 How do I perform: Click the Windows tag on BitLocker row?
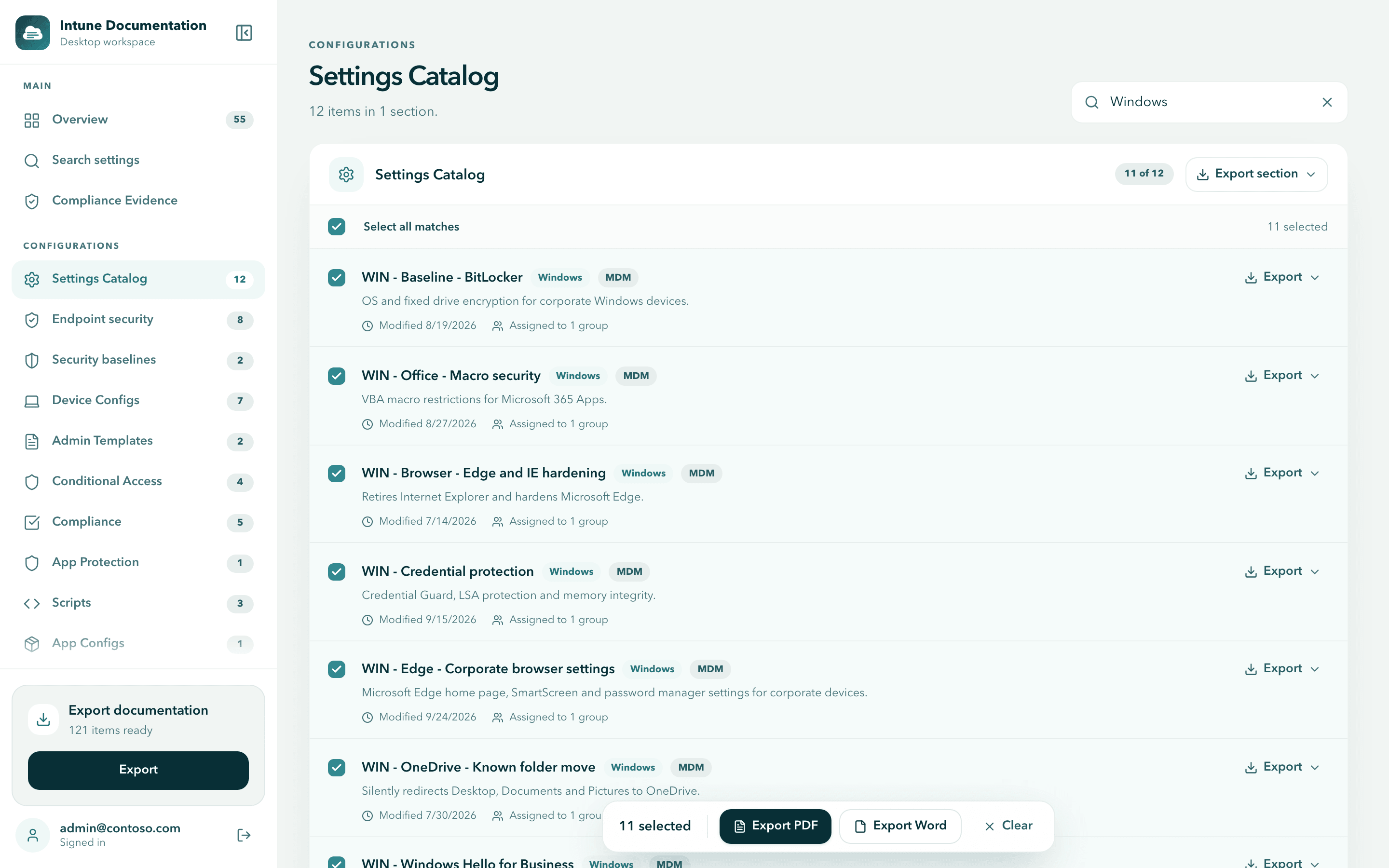coord(559,278)
